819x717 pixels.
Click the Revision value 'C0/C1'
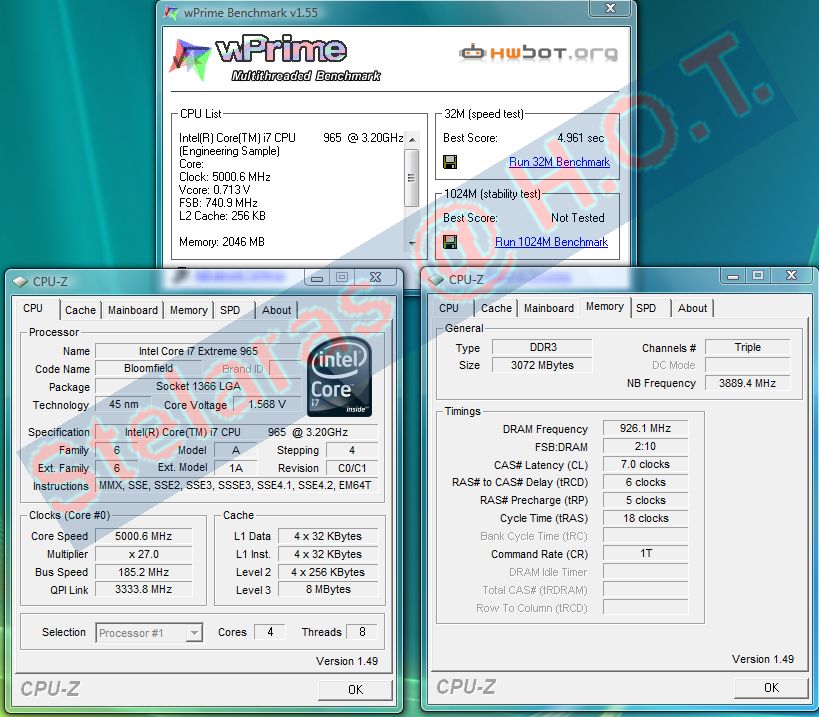[352, 468]
